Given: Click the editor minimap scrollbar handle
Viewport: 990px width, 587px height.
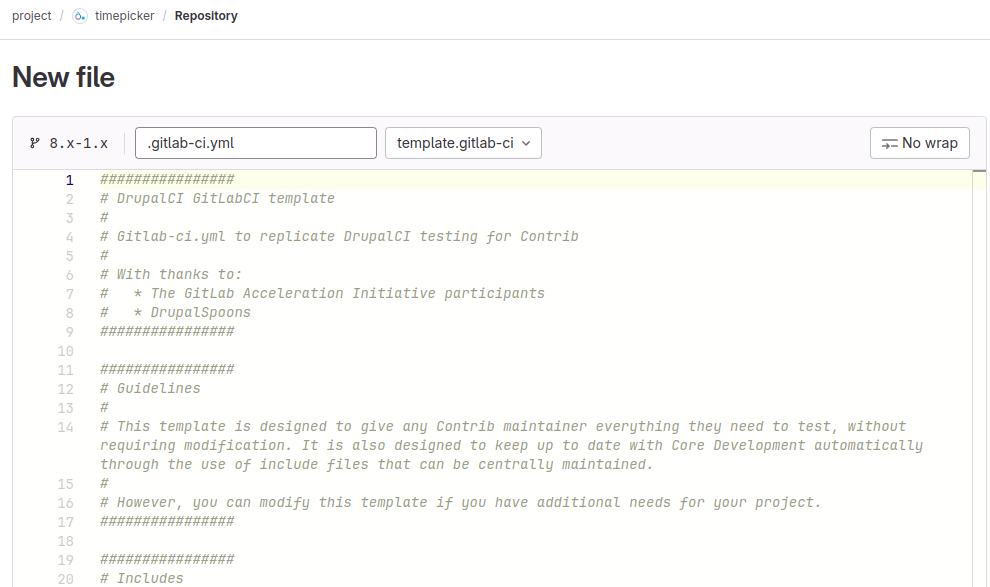Looking at the screenshot, I should click(979, 171).
